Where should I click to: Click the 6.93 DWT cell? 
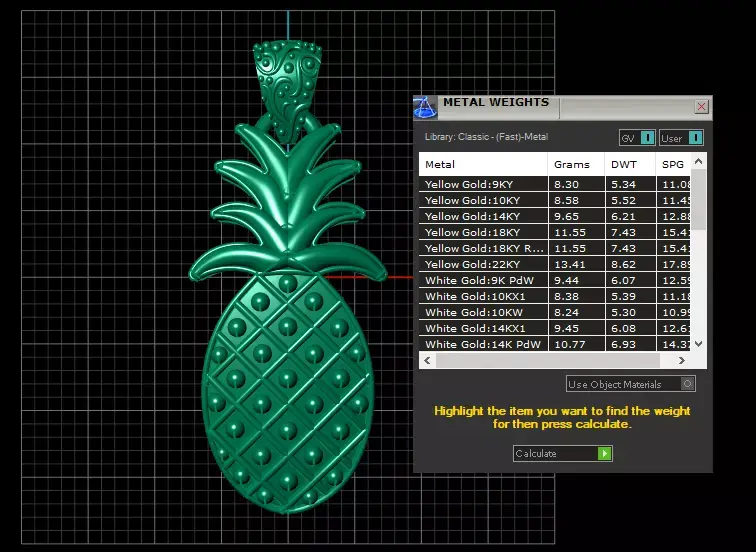(x=630, y=344)
